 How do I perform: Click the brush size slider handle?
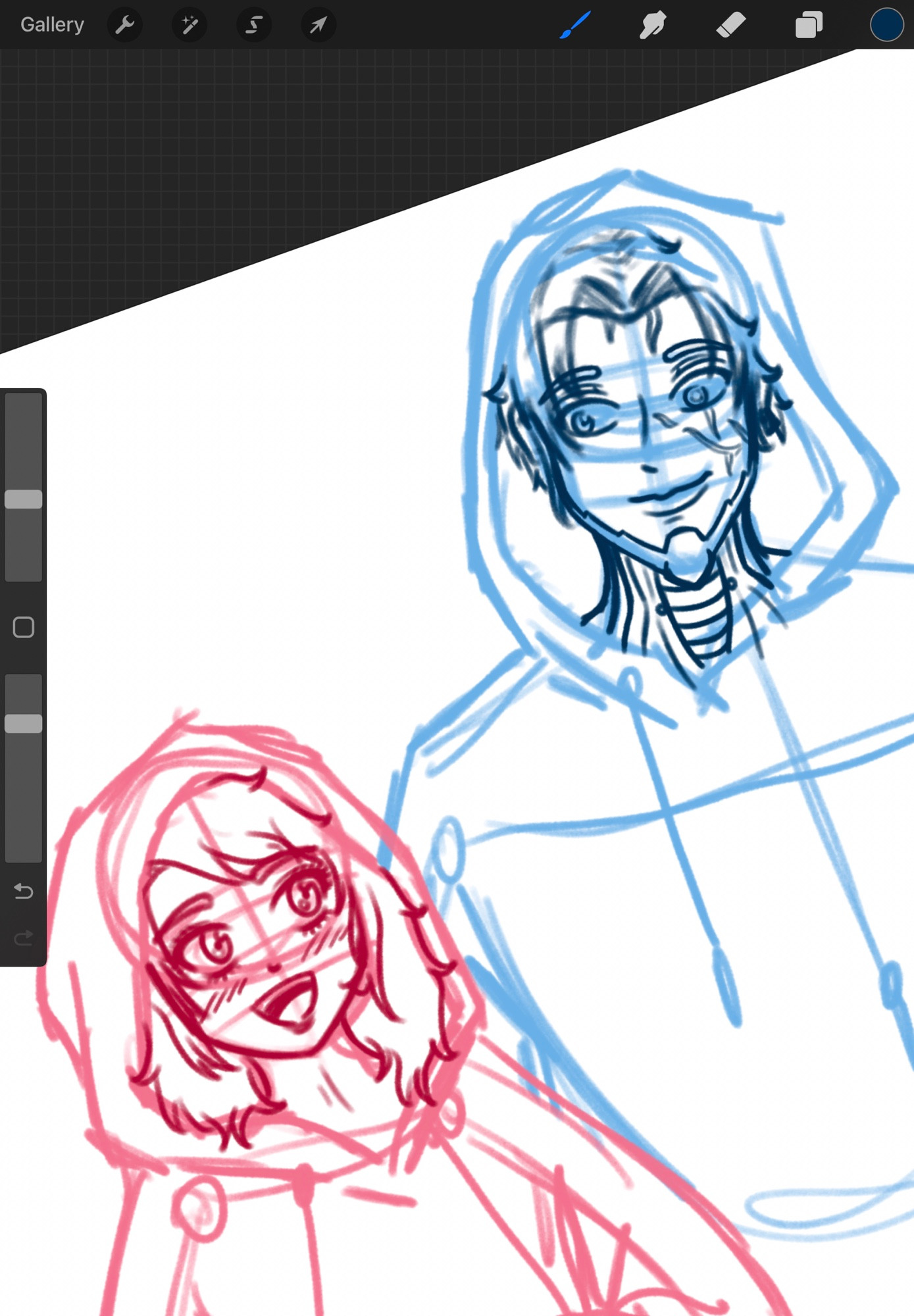[x=24, y=499]
